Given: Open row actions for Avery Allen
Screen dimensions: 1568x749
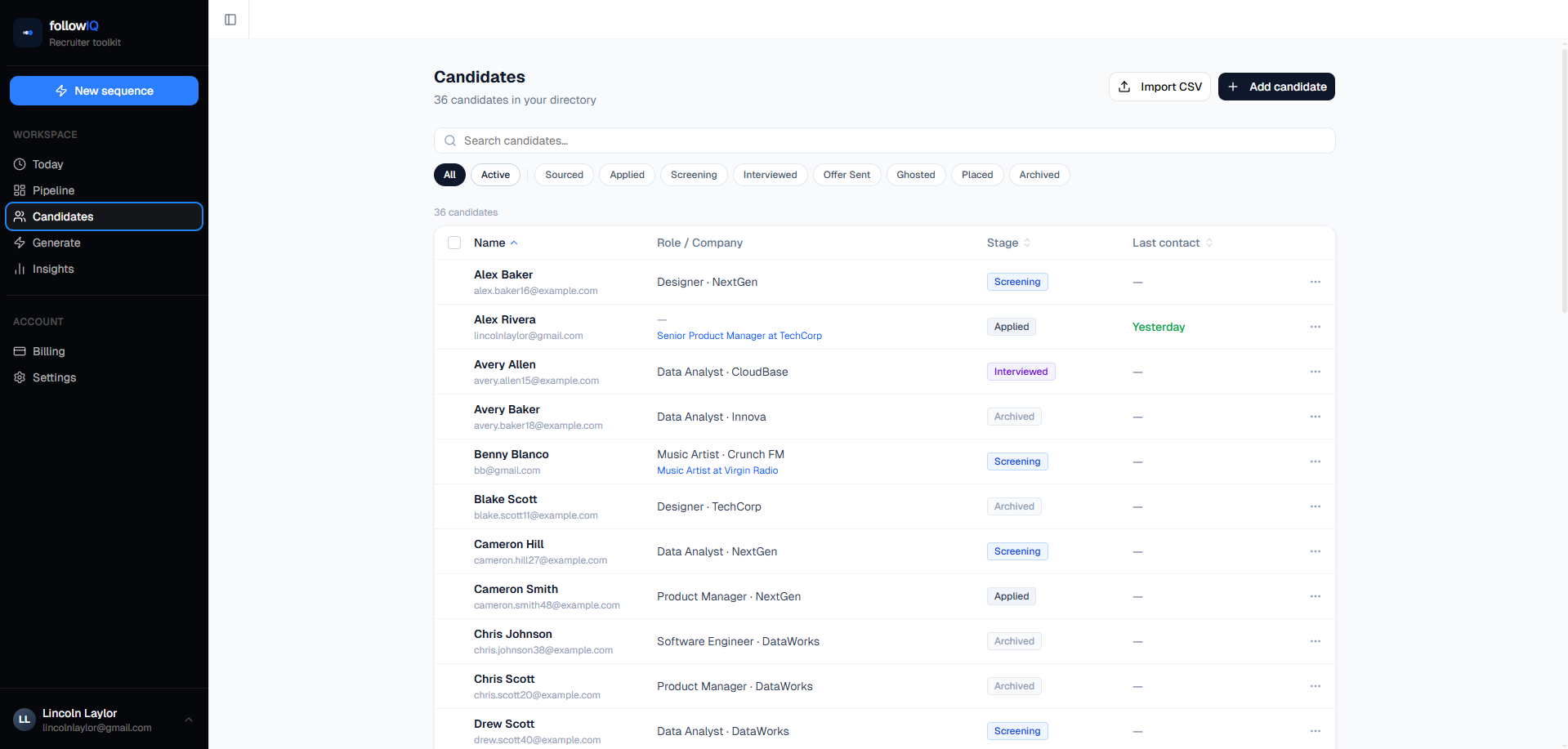Looking at the screenshot, I should [1316, 372].
